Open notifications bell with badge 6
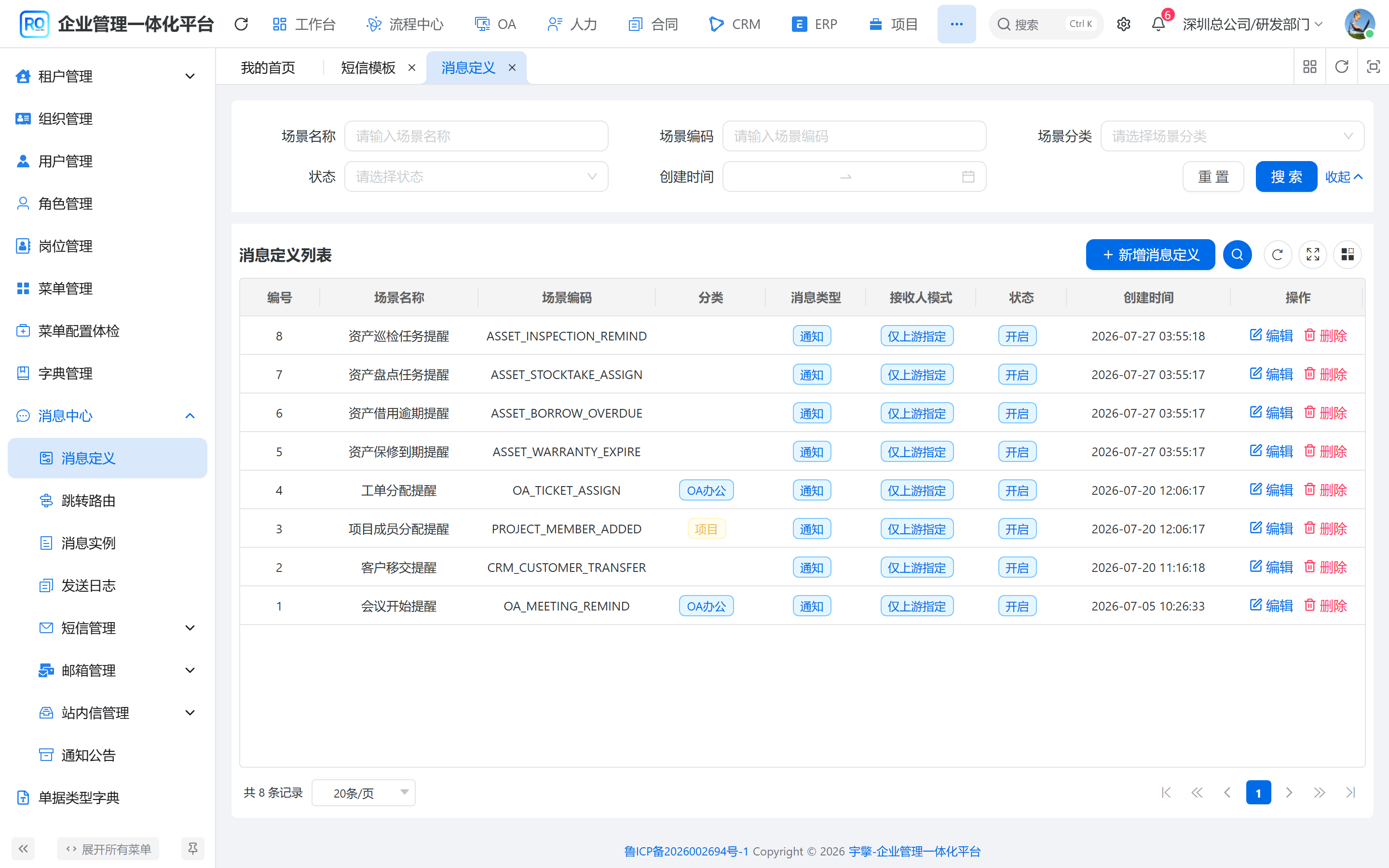 (1158, 24)
